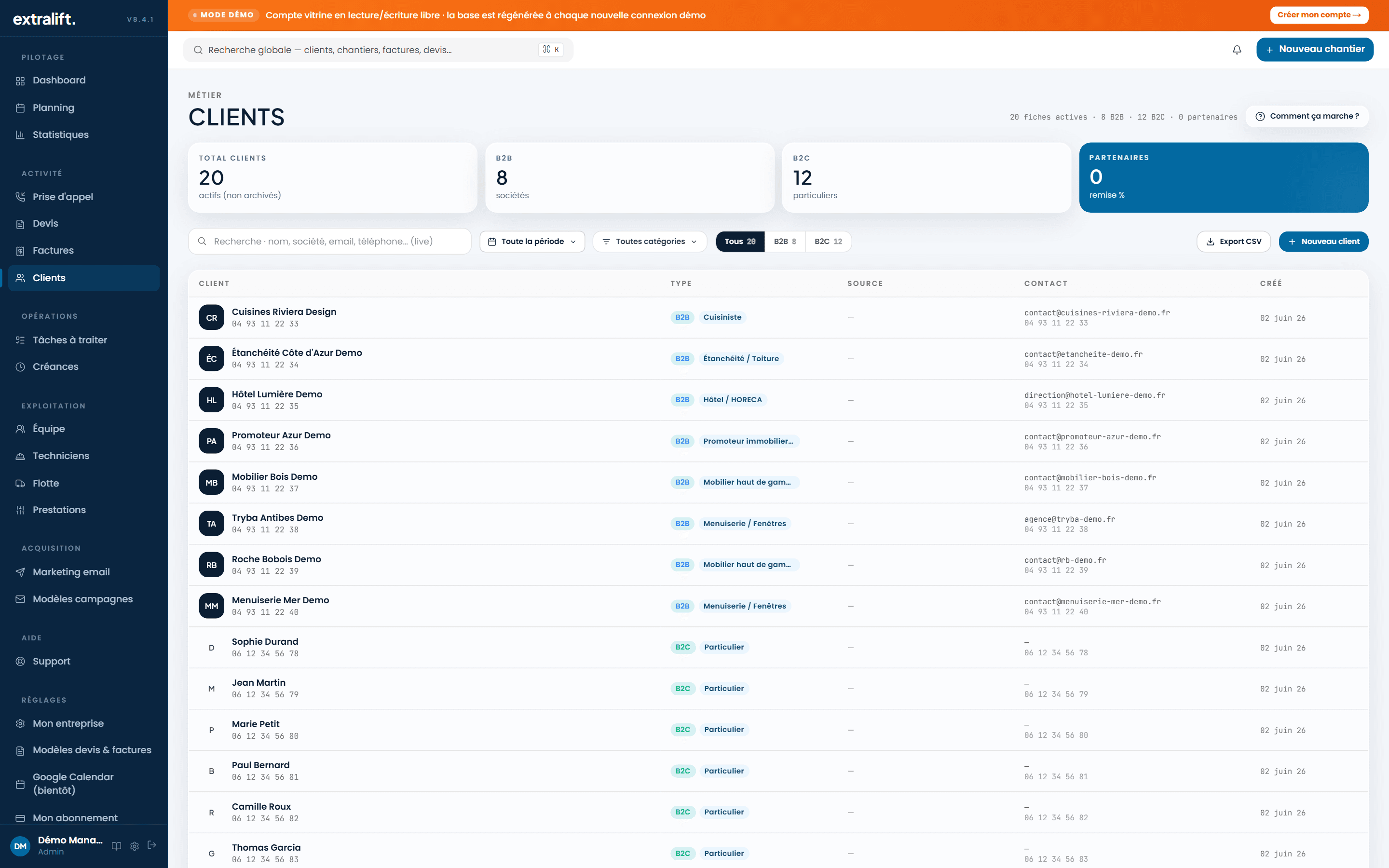Open the notifications bell icon
Viewport: 1389px width, 868px height.
[1237, 50]
